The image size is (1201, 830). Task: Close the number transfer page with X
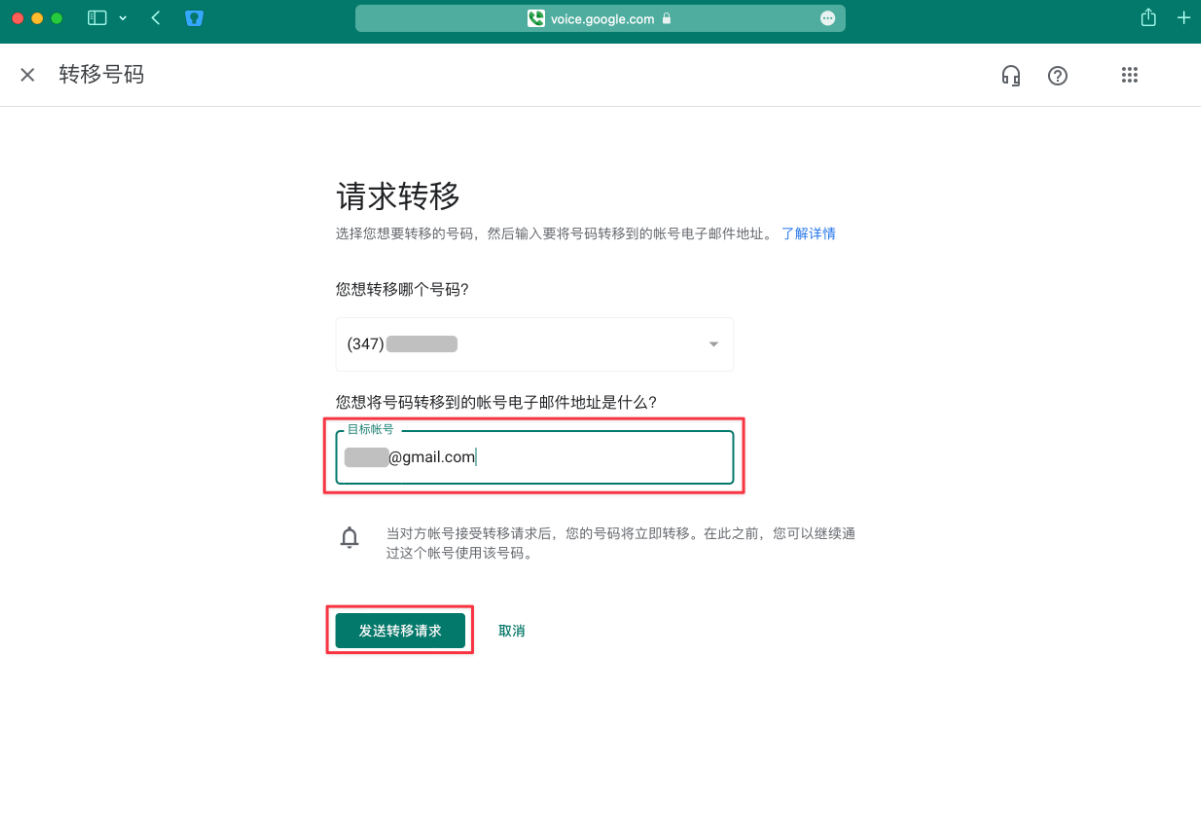(x=27, y=75)
